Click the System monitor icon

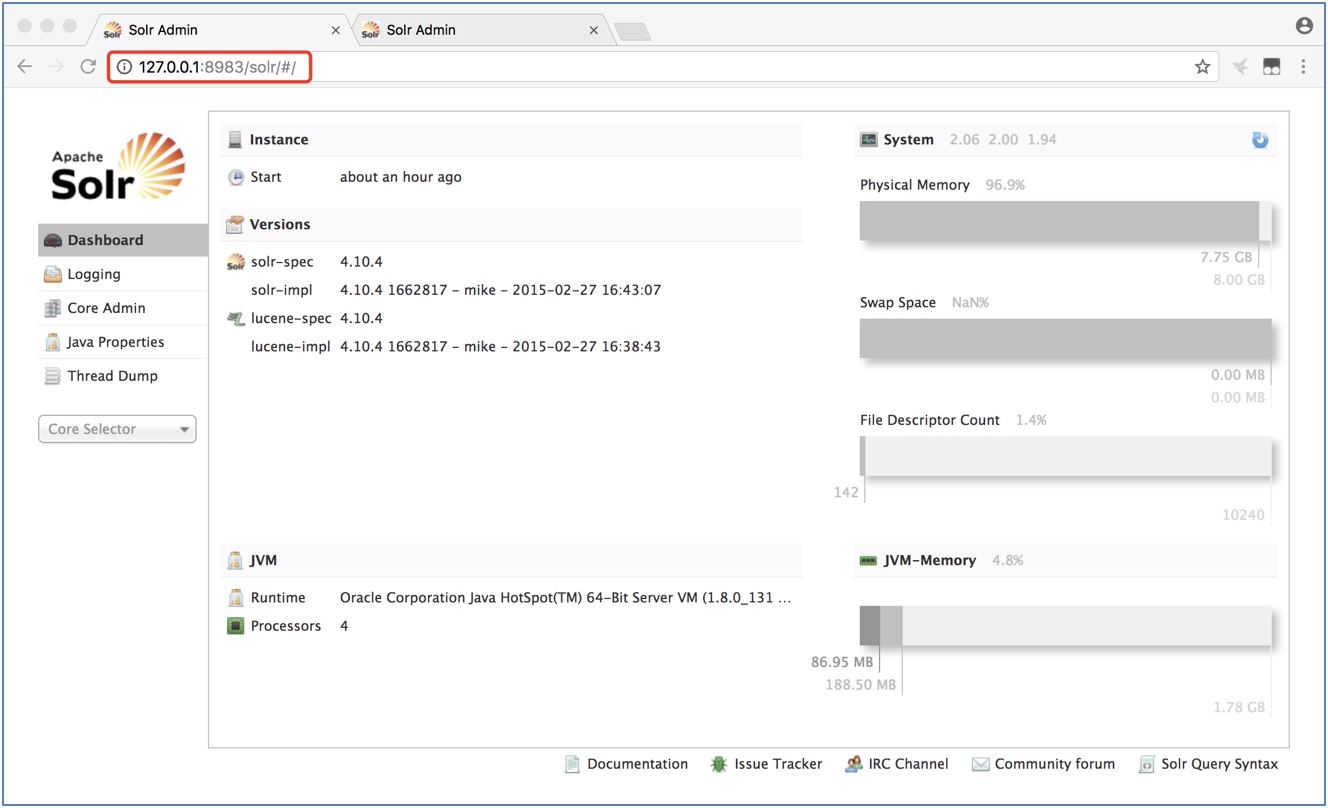pyautogui.click(x=869, y=140)
